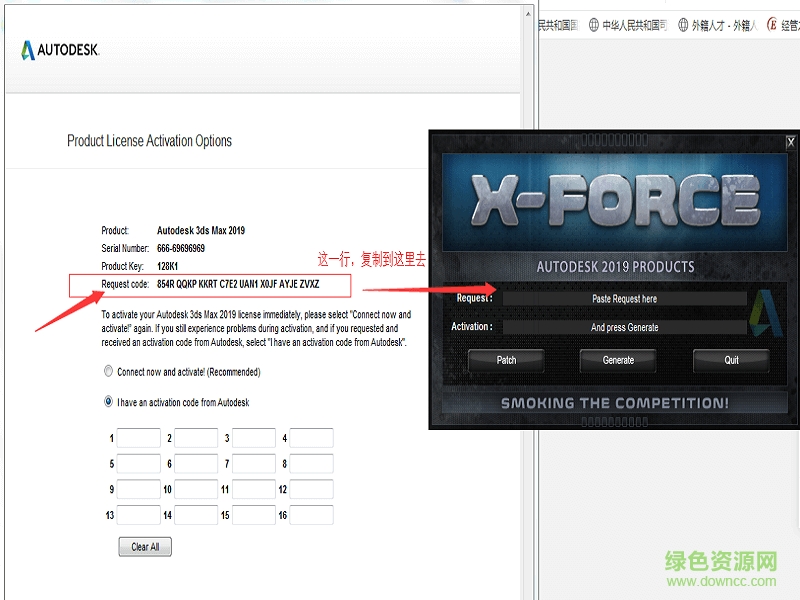This screenshot has height=600, width=800.
Task: Click activation code field 7
Action: [254, 464]
